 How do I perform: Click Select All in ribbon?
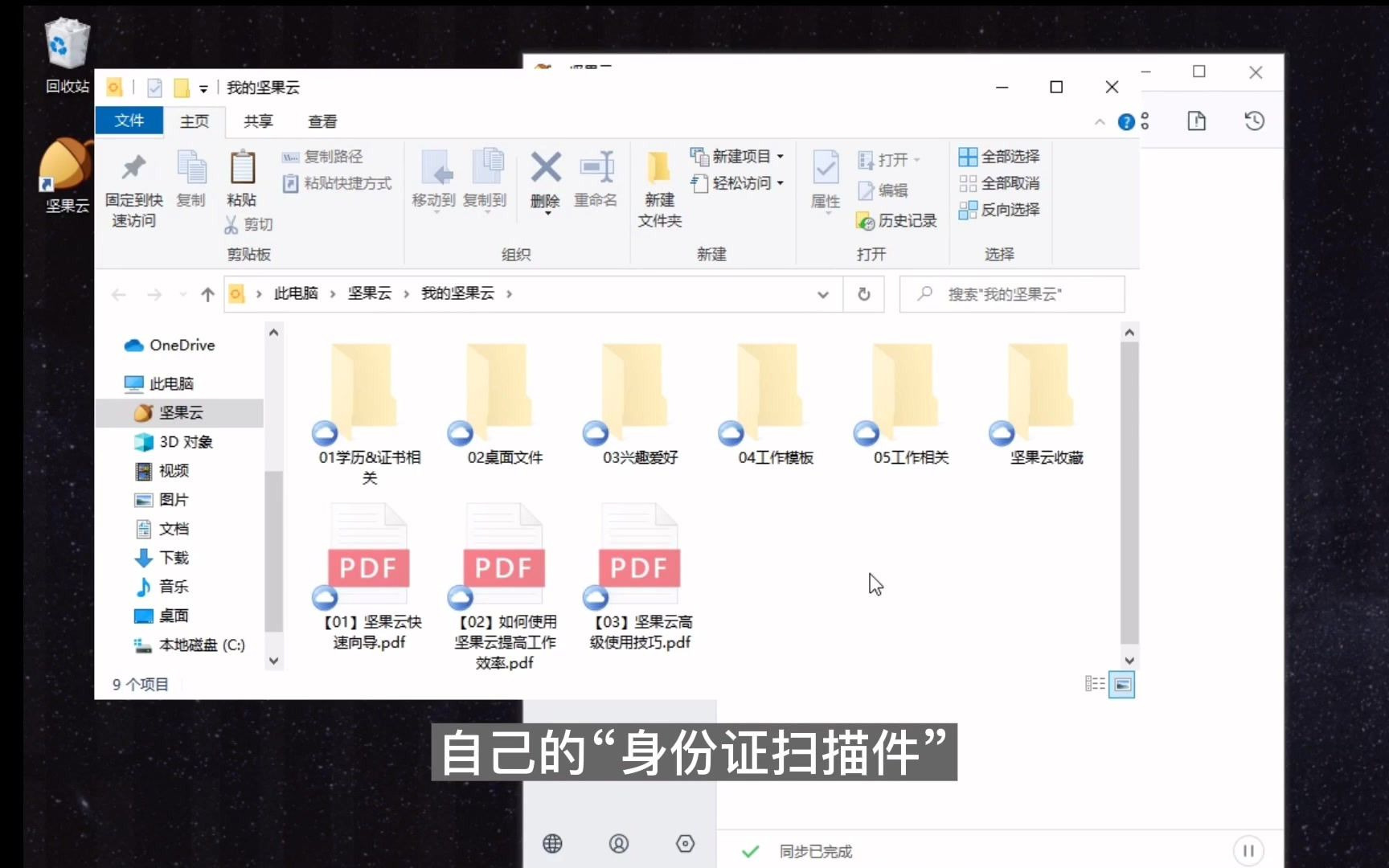(x=999, y=157)
